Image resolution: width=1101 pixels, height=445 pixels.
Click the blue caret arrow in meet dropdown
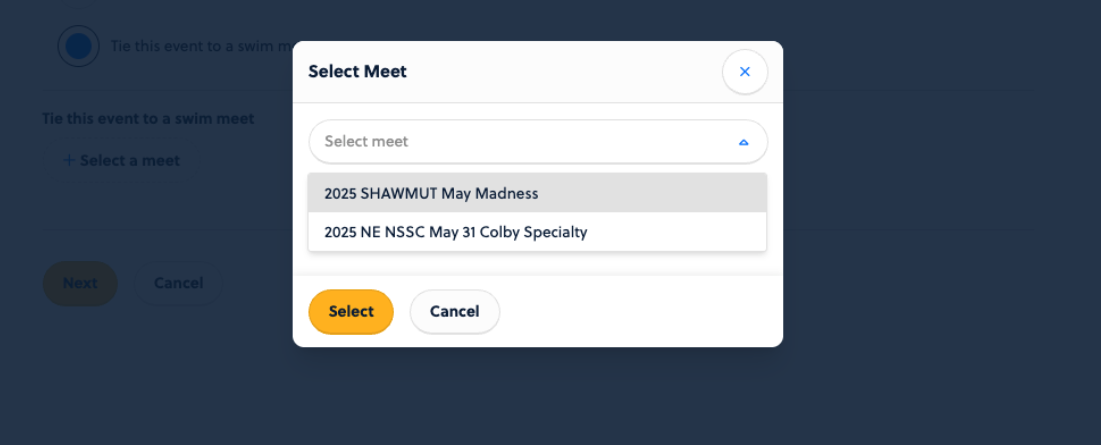tap(743, 142)
